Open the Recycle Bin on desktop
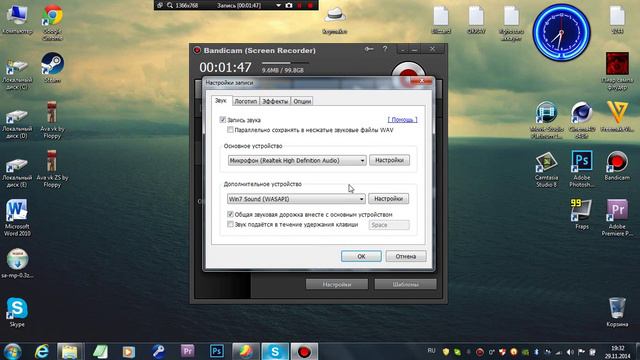This screenshot has width=640, height=360. pos(617,312)
